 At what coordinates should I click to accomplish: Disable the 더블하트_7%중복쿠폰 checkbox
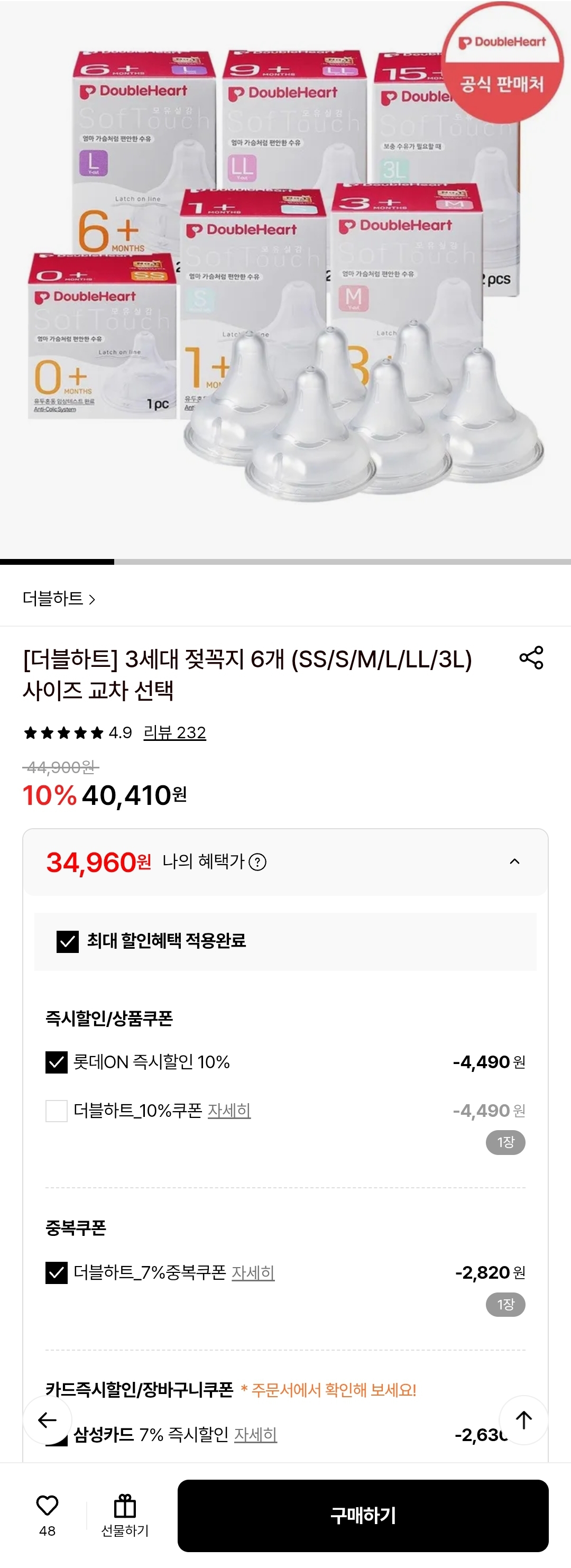pyautogui.click(x=56, y=1272)
